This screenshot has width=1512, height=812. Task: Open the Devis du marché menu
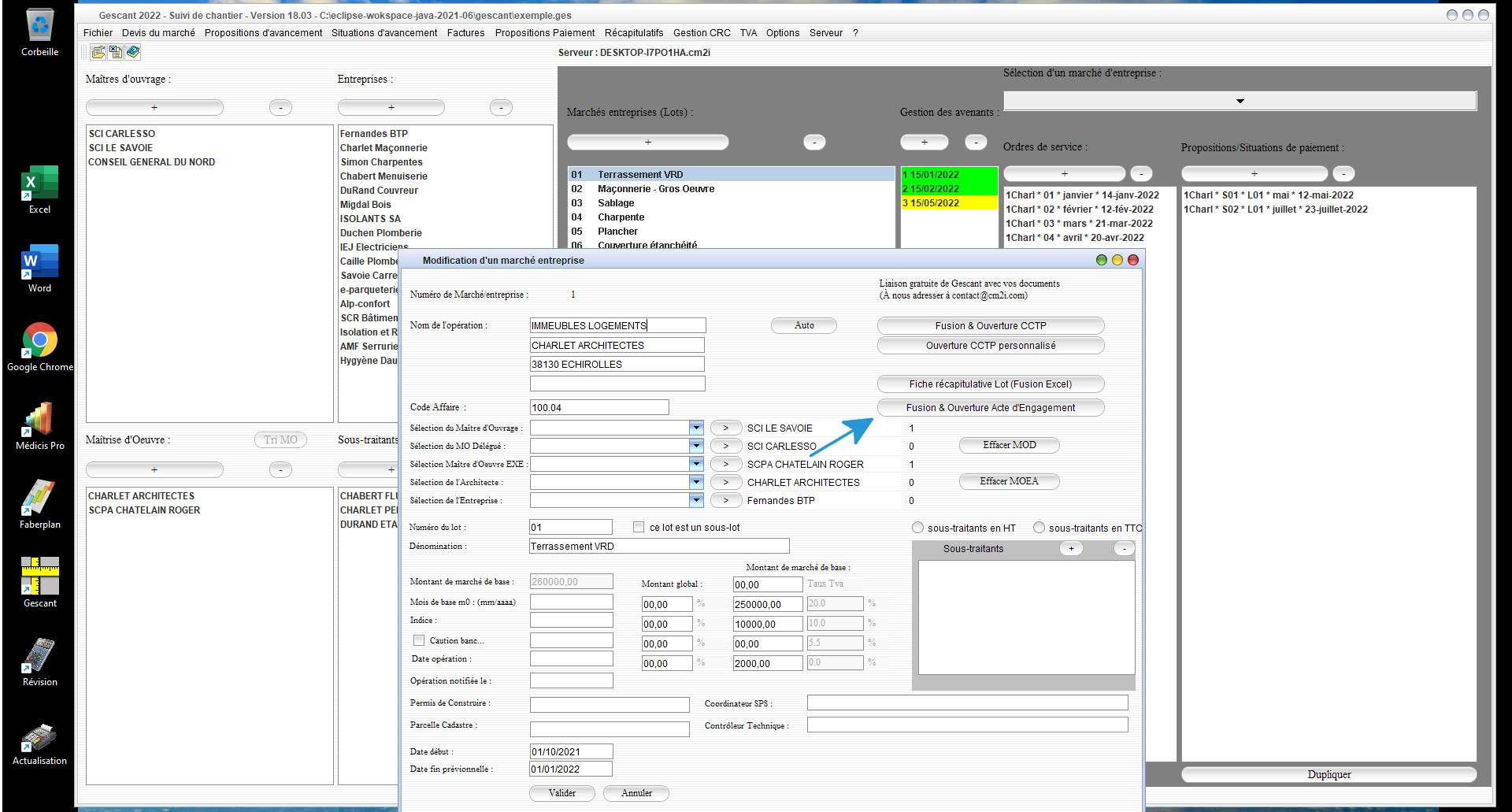coord(158,33)
